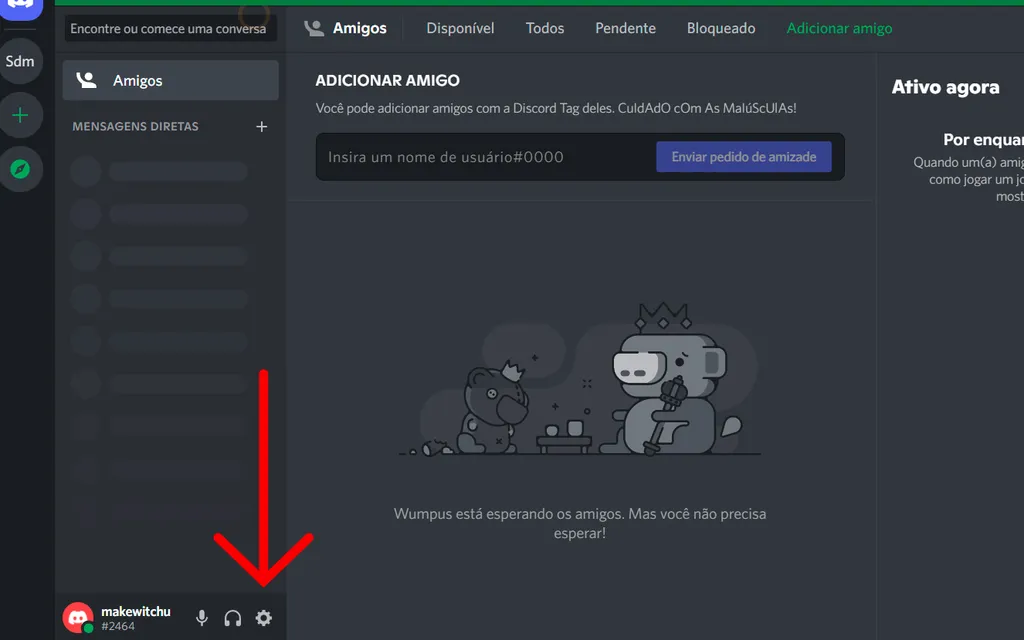Click the waving-hand Amigos icon above the friend list

(316, 28)
